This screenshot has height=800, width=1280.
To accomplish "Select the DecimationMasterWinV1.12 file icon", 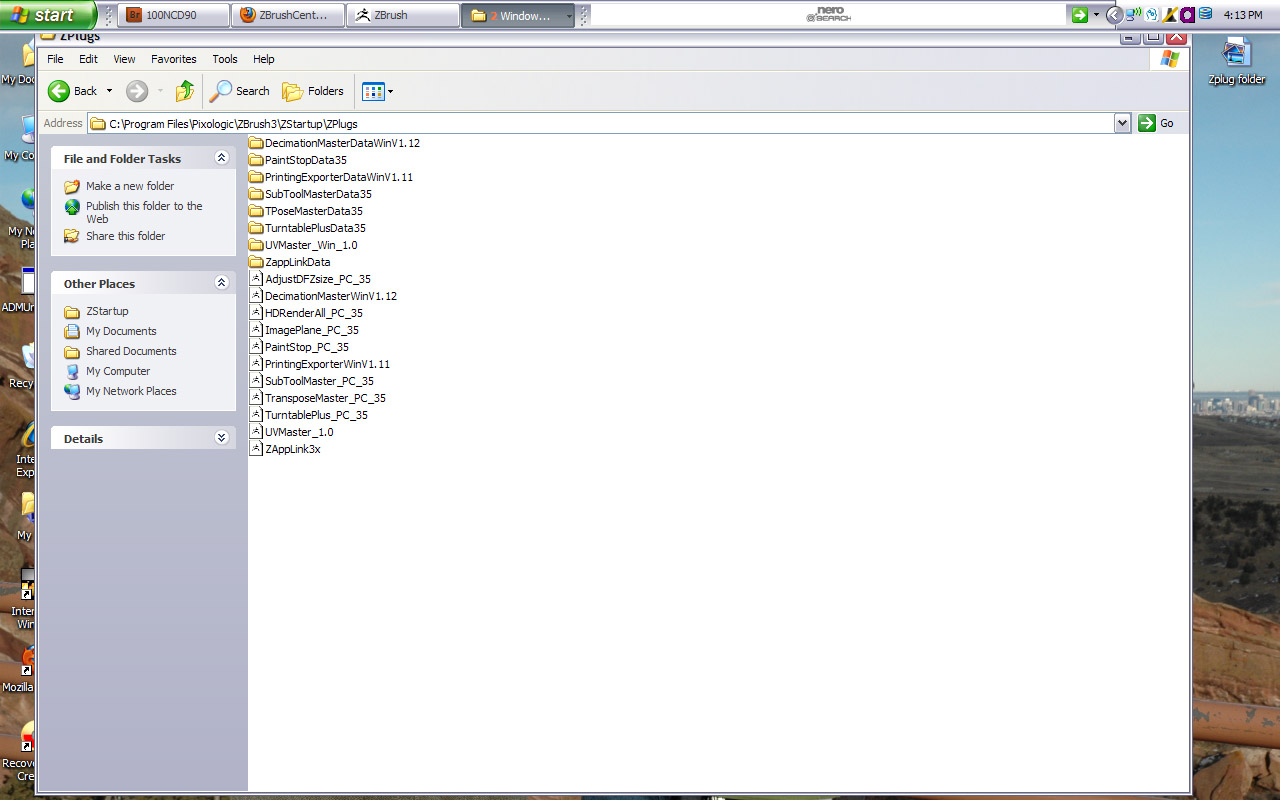I will (256, 296).
